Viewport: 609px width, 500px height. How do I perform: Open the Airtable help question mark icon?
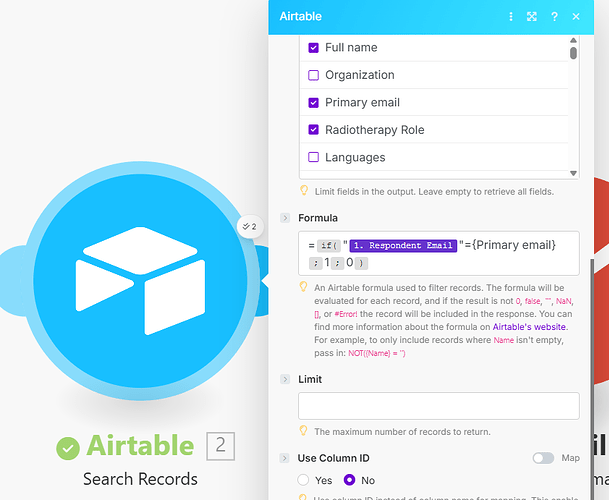click(554, 16)
